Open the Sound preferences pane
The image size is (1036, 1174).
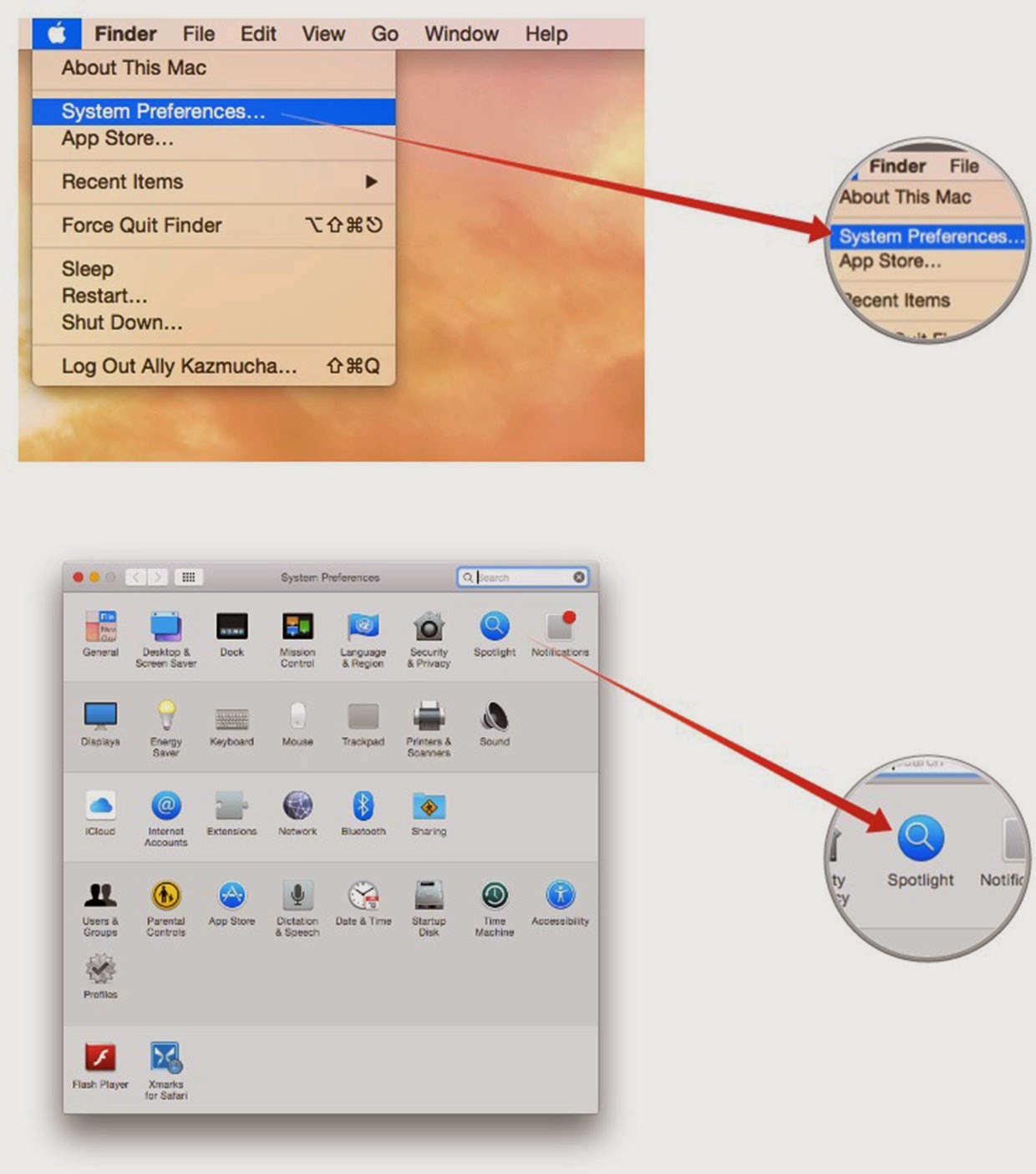click(495, 724)
